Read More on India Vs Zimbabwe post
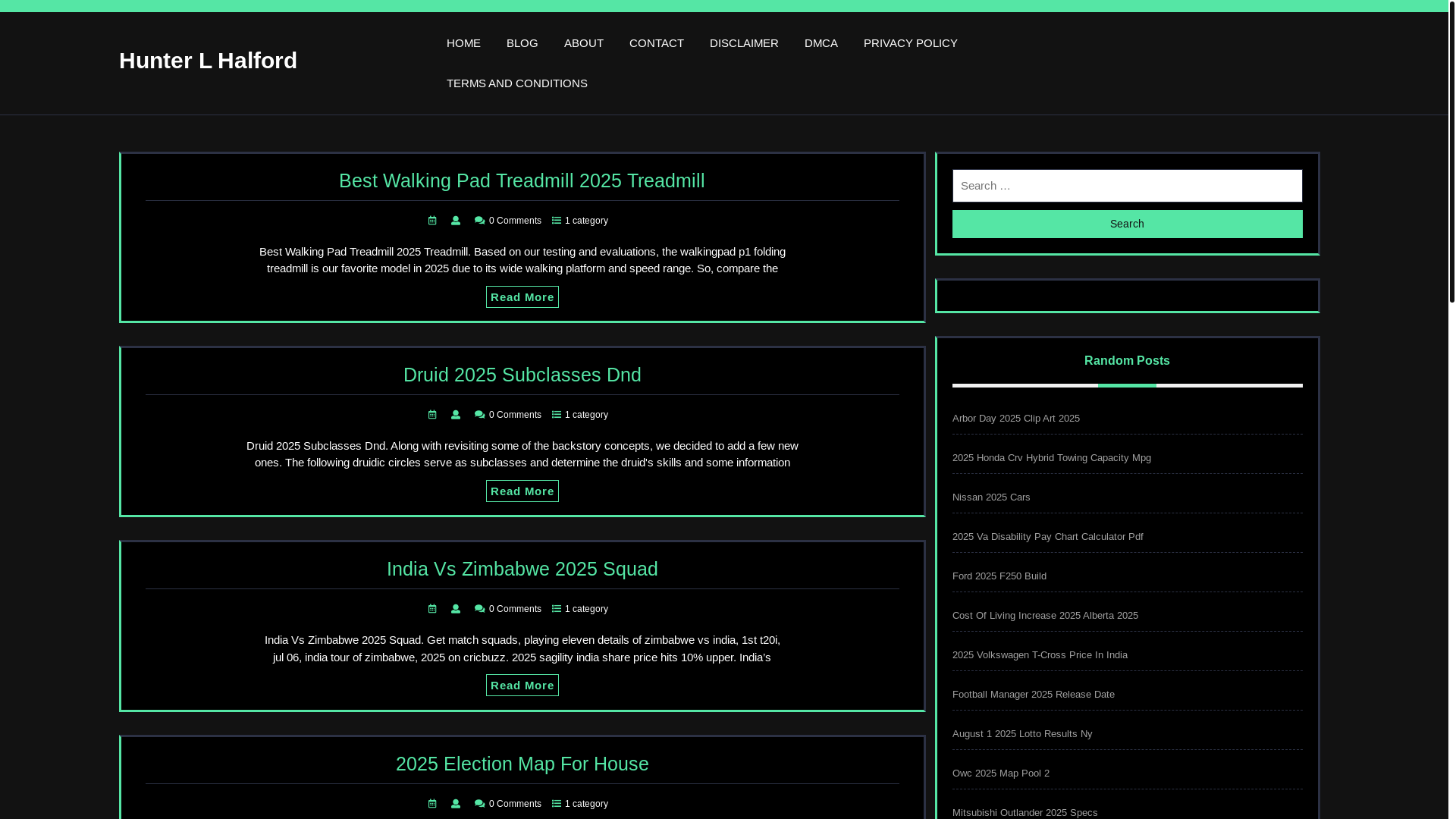The height and width of the screenshot is (819, 1456). tap(522, 686)
